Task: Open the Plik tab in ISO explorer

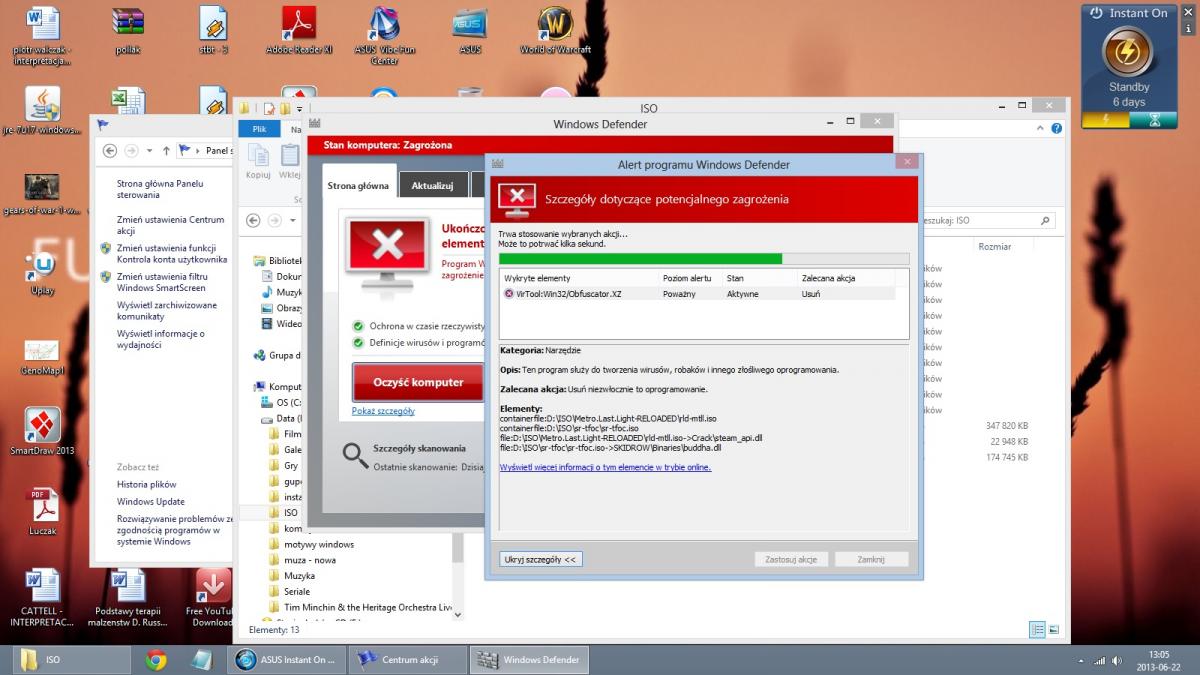Action: pyautogui.click(x=259, y=129)
